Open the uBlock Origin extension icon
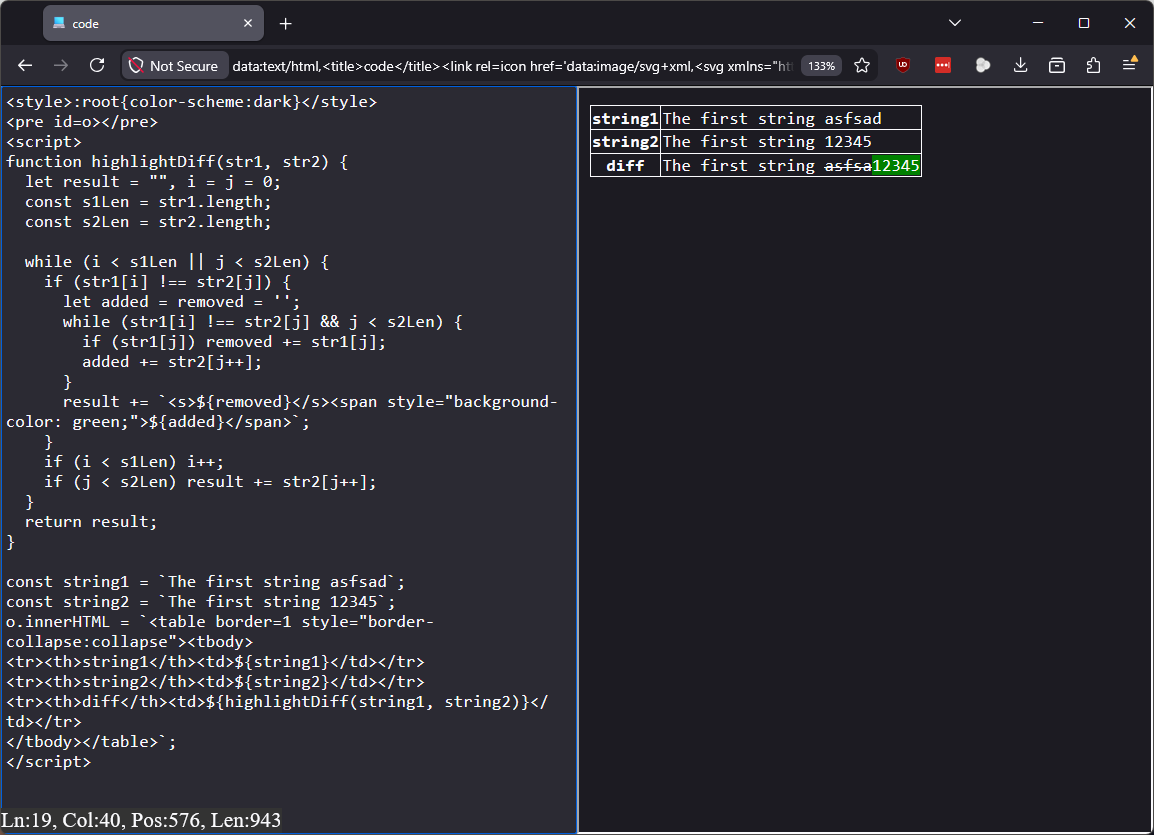Image resolution: width=1154 pixels, height=835 pixels. coord(903,65)
